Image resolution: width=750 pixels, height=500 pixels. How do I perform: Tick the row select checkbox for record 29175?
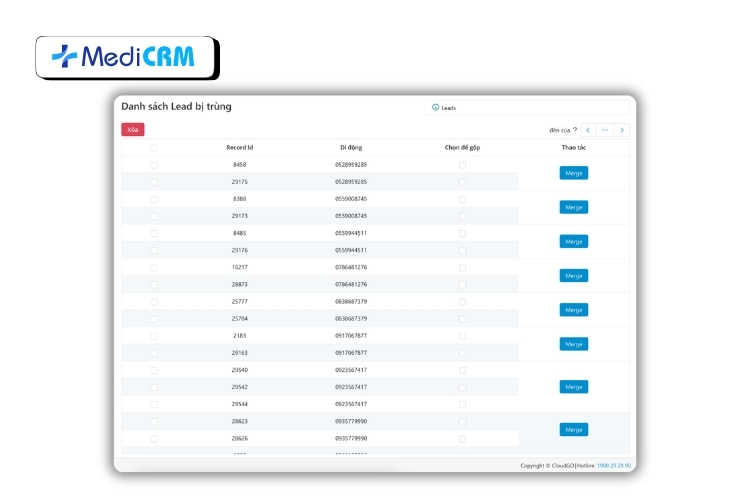pos(154,182)
